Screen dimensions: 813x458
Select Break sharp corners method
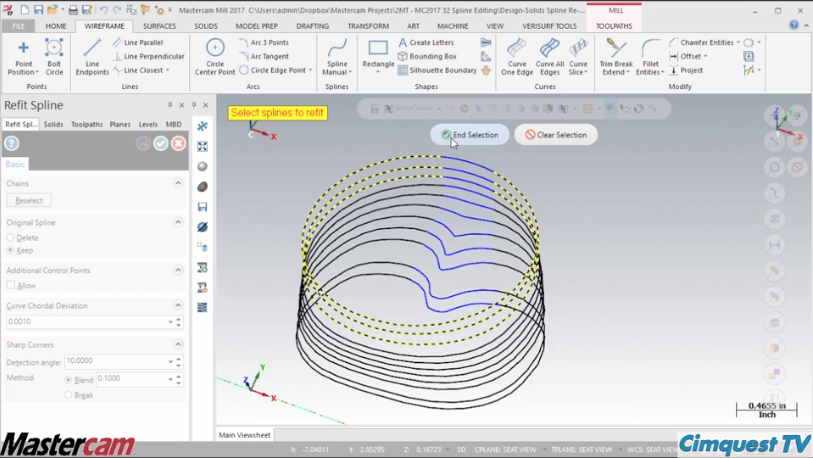[68, 395]
